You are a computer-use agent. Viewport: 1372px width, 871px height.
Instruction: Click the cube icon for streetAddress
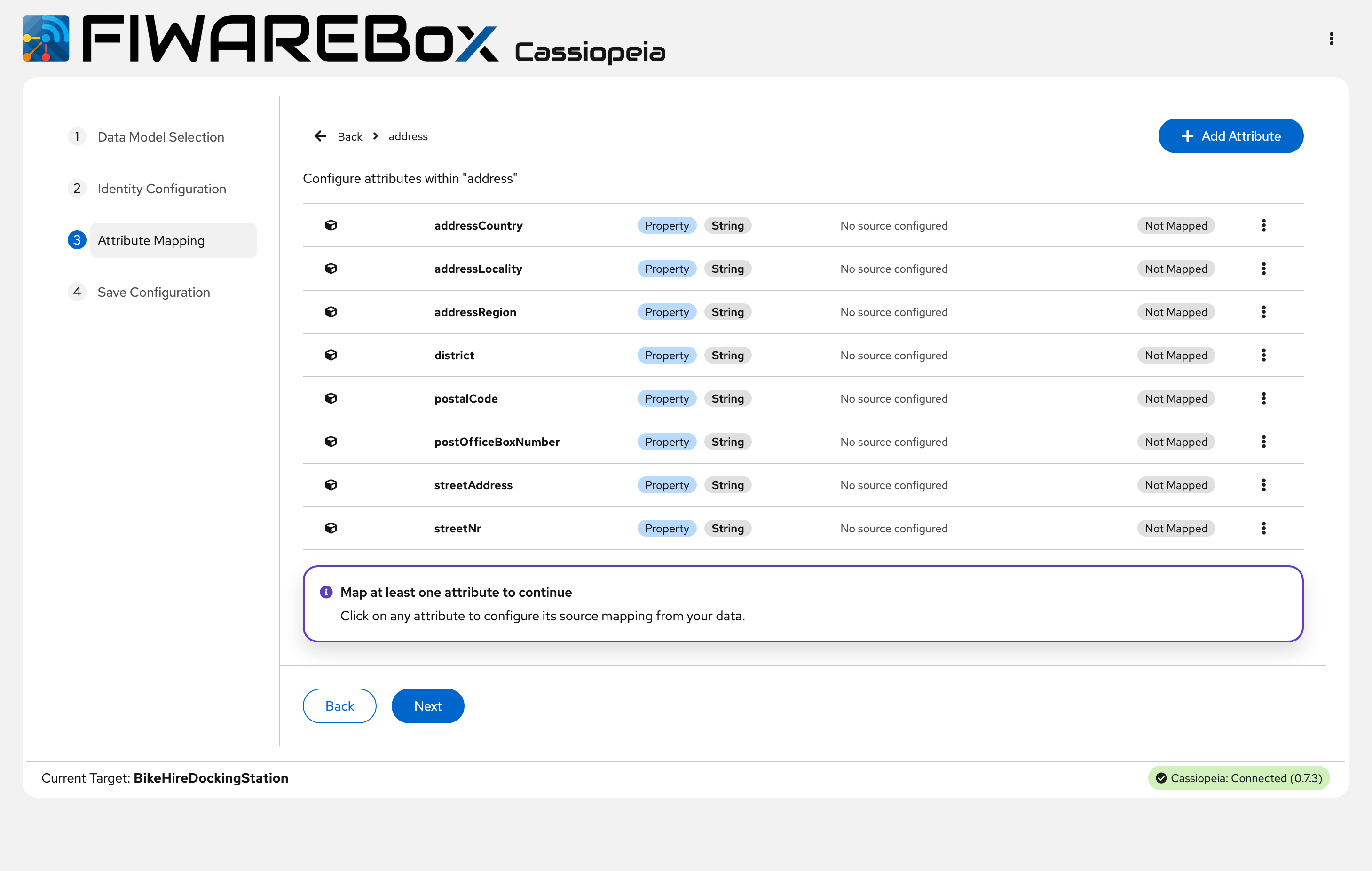[x=331, y=485]
